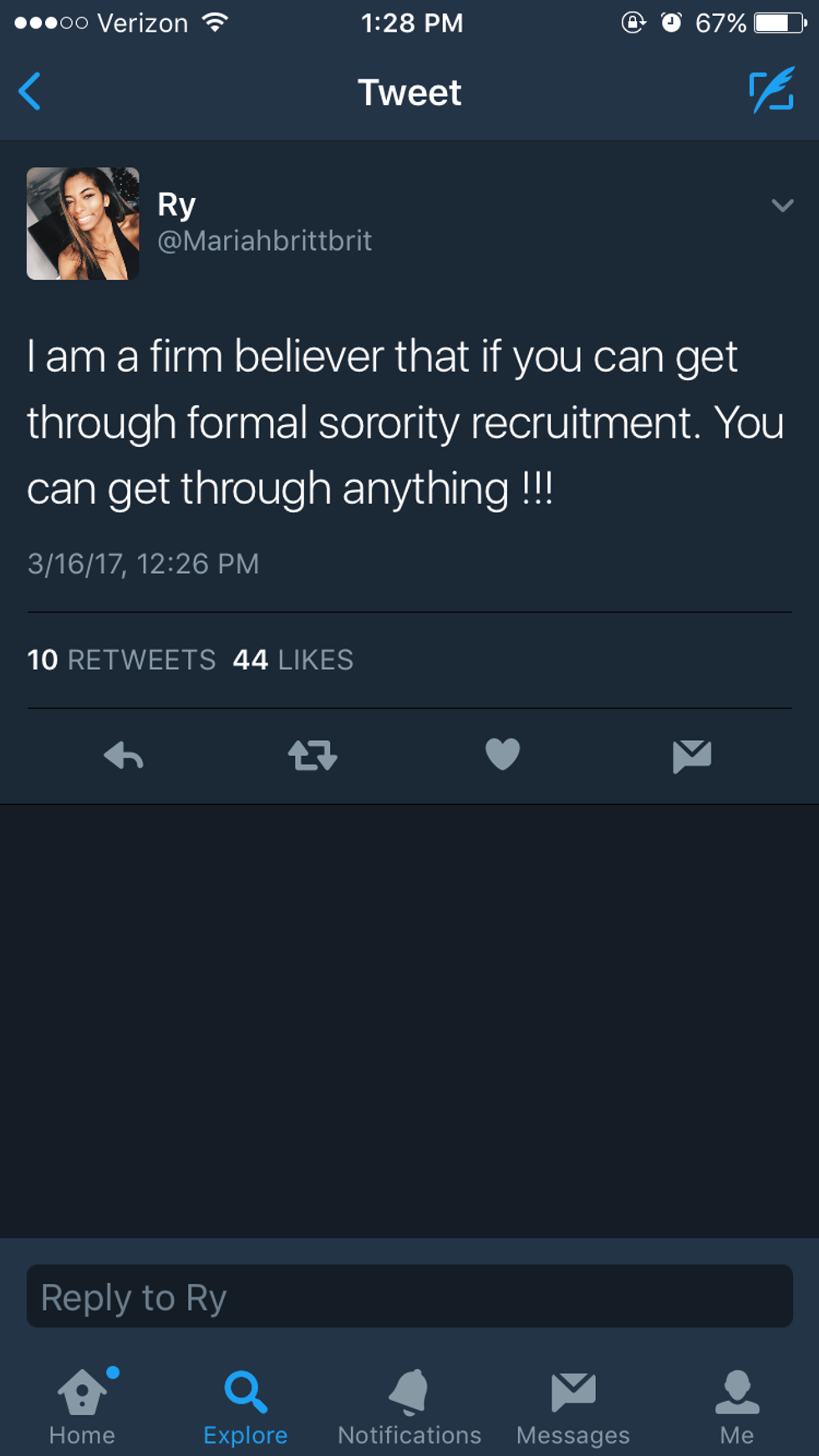The height and width of the screenshot is (1456, 819).
Task: Tap the back arrow in header
Action: pyautogui.click(x=30, y=92)
